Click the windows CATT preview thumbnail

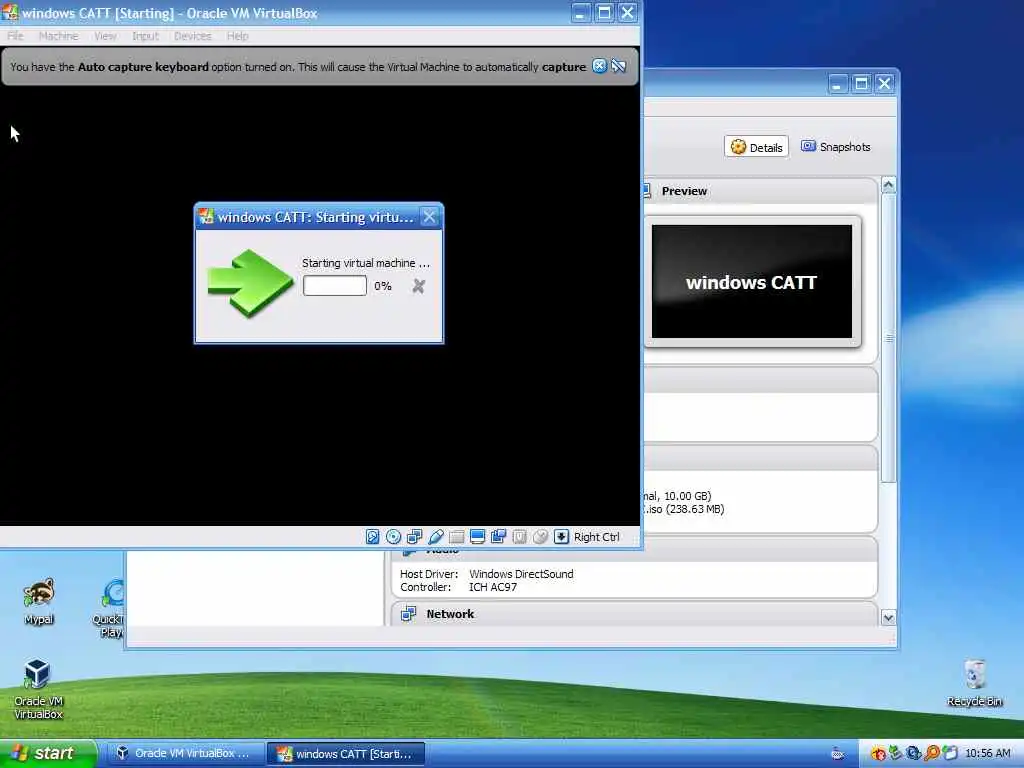752,281
